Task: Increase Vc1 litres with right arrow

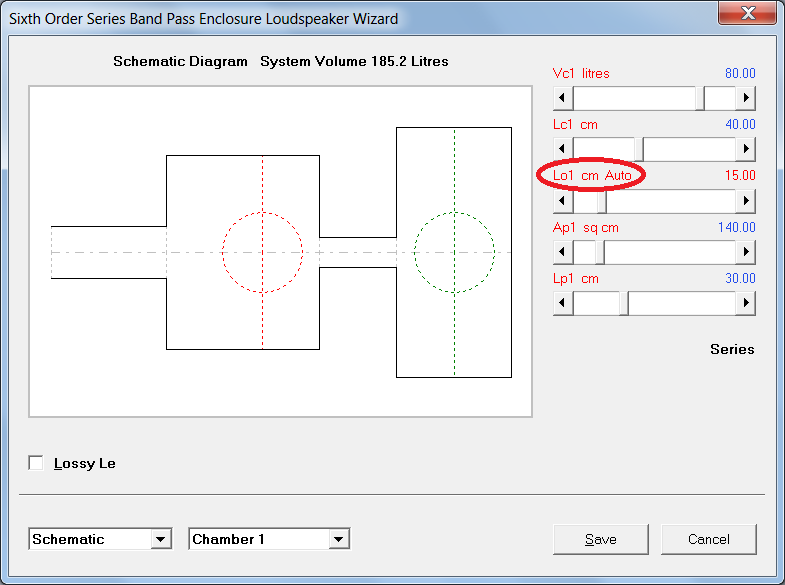Action: [x=745, y=98]
